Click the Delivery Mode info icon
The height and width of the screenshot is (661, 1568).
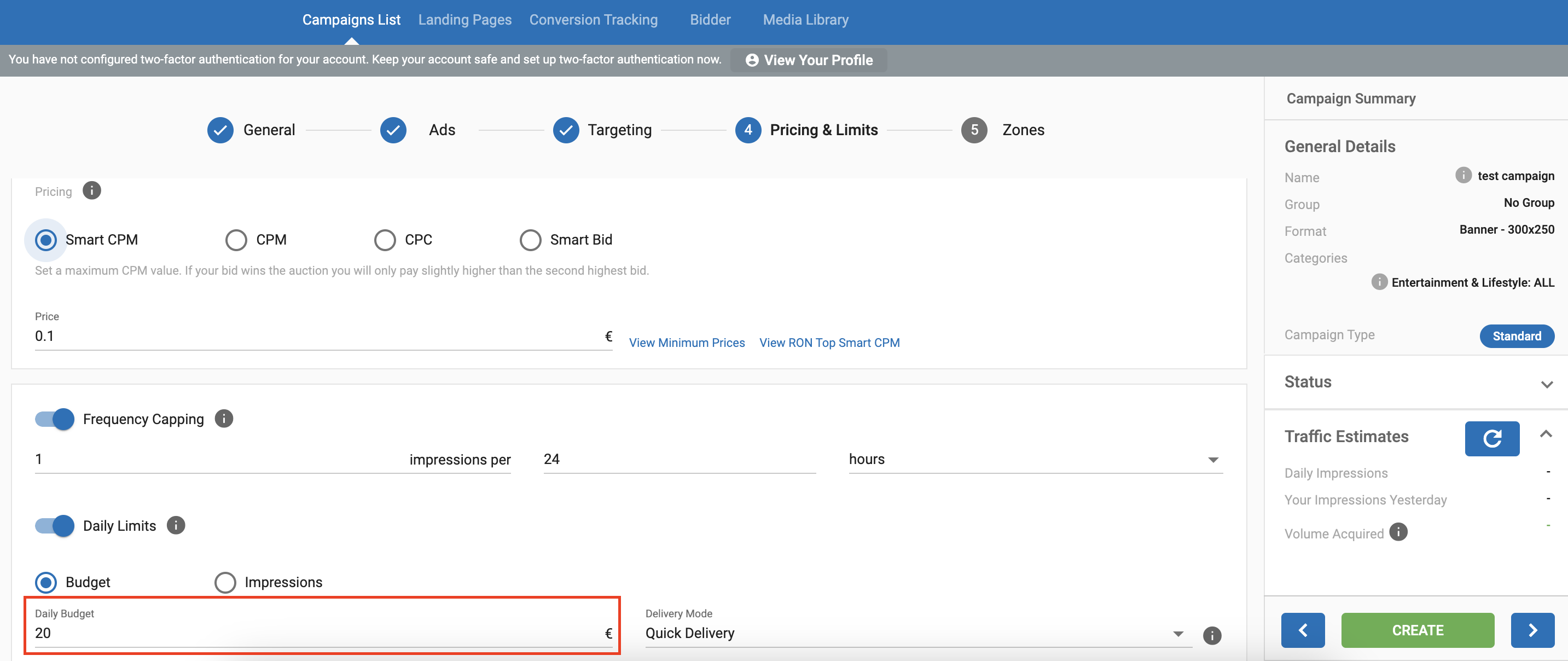point(1211,635)
